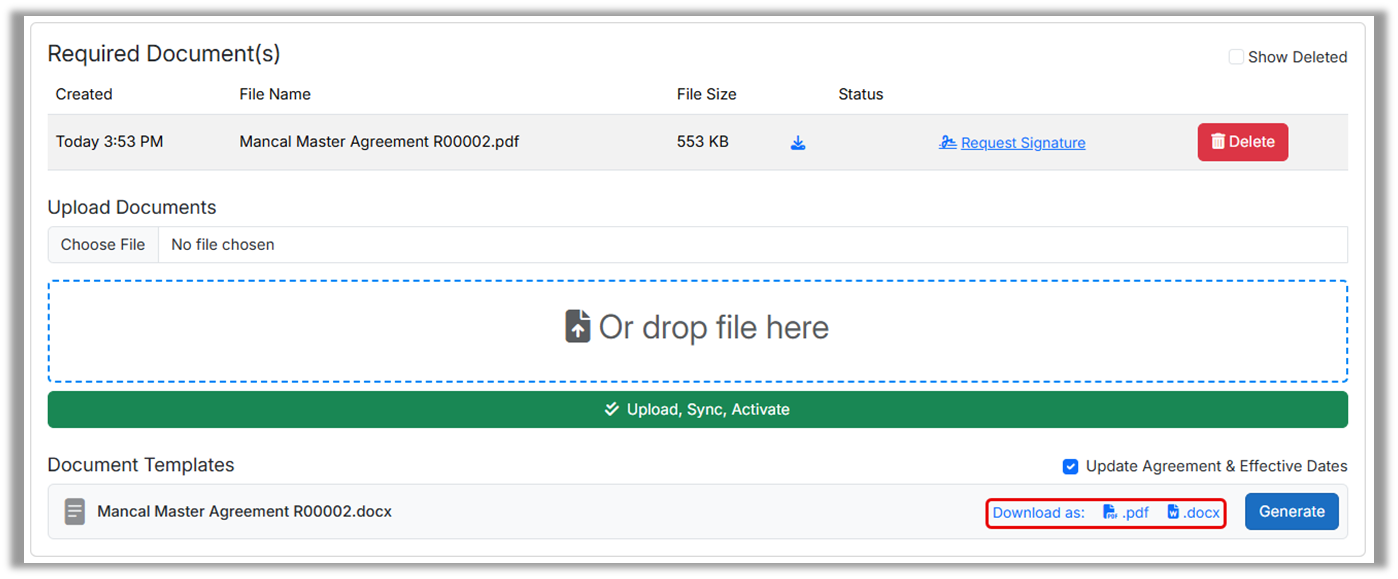Viewport: 1398px width, 579px height.
Task: Click the Upload, Sync, Activate text
Action: tap(708, 409)
